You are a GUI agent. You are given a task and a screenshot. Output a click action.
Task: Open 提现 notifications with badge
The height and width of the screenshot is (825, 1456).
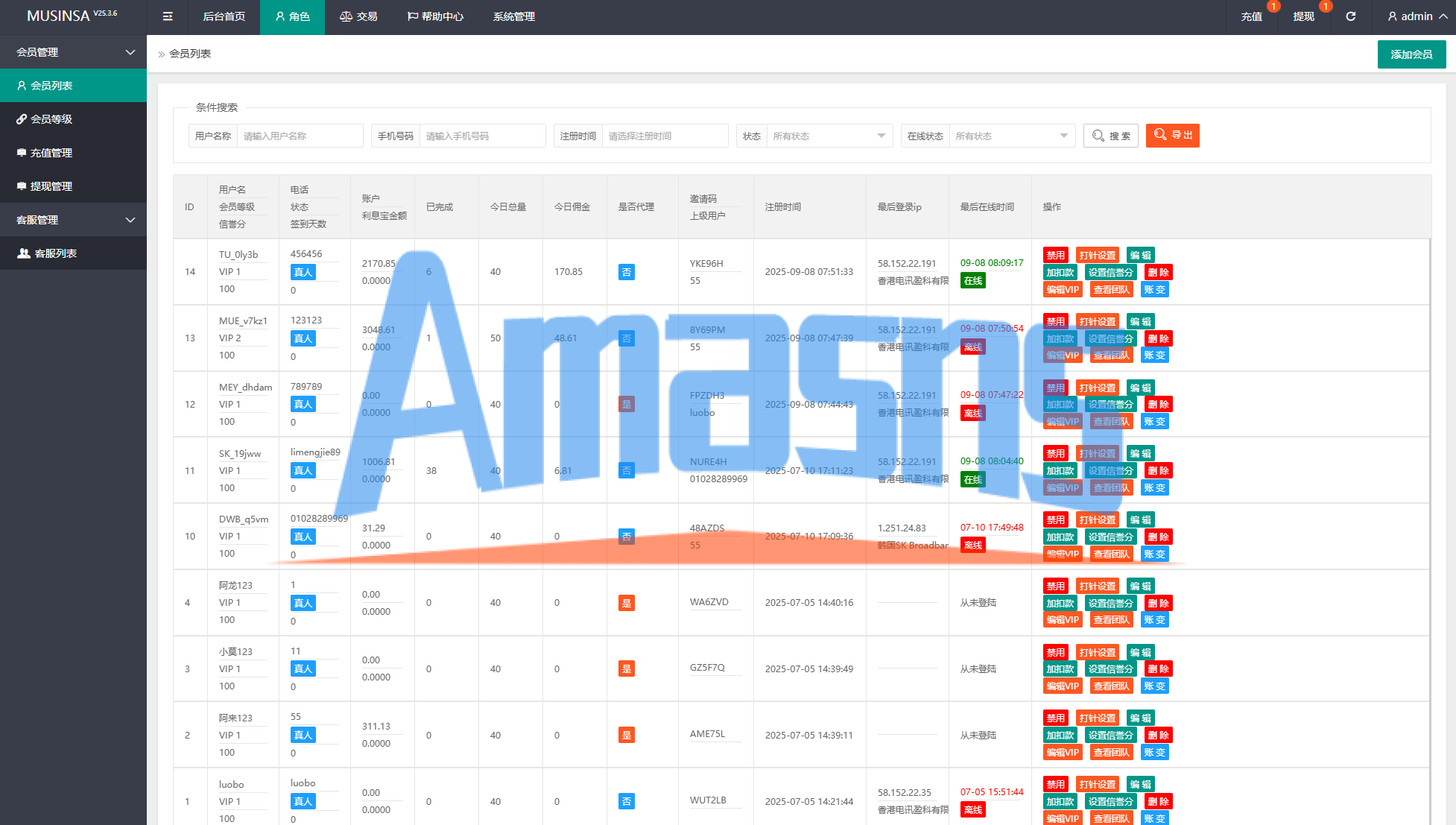(1303, 16)
